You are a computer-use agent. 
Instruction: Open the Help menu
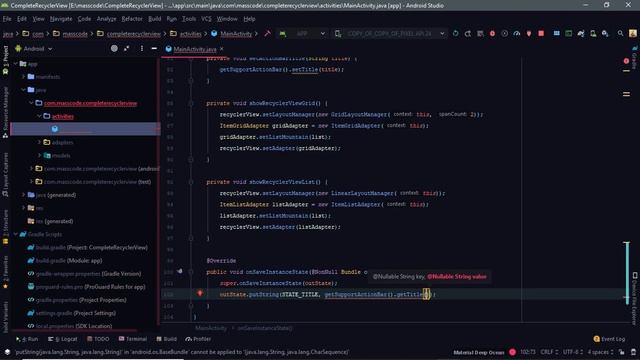pyautogui.click(x=249, y=19)
